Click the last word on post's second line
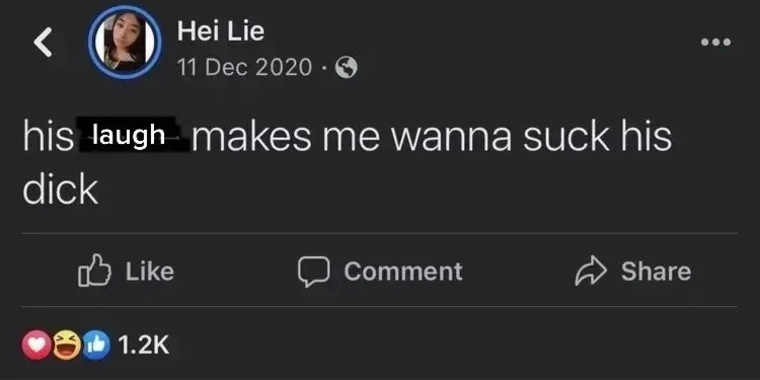Viewport: 760px width, 380px height. click(x=61, y=190)
